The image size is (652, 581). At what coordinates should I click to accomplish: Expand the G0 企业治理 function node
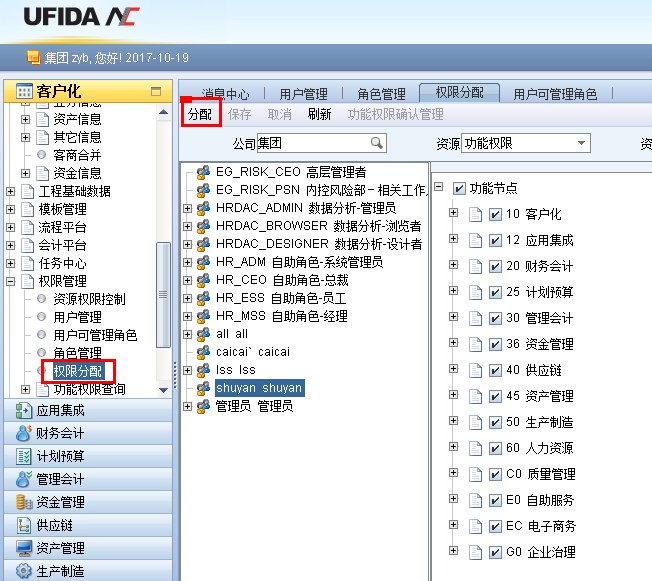click(x=454, y=551)
